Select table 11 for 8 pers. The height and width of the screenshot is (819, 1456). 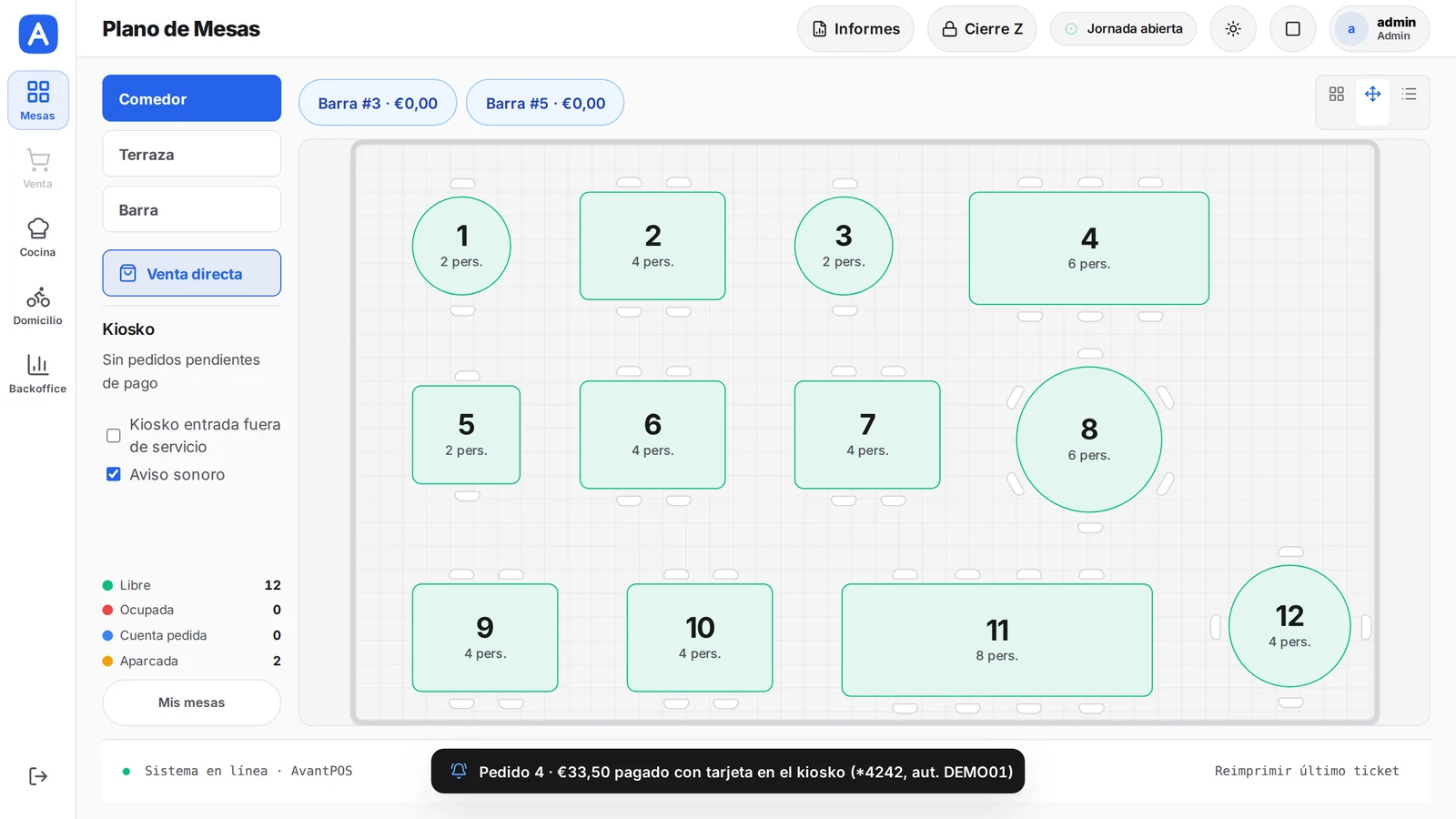click(997, 641)
